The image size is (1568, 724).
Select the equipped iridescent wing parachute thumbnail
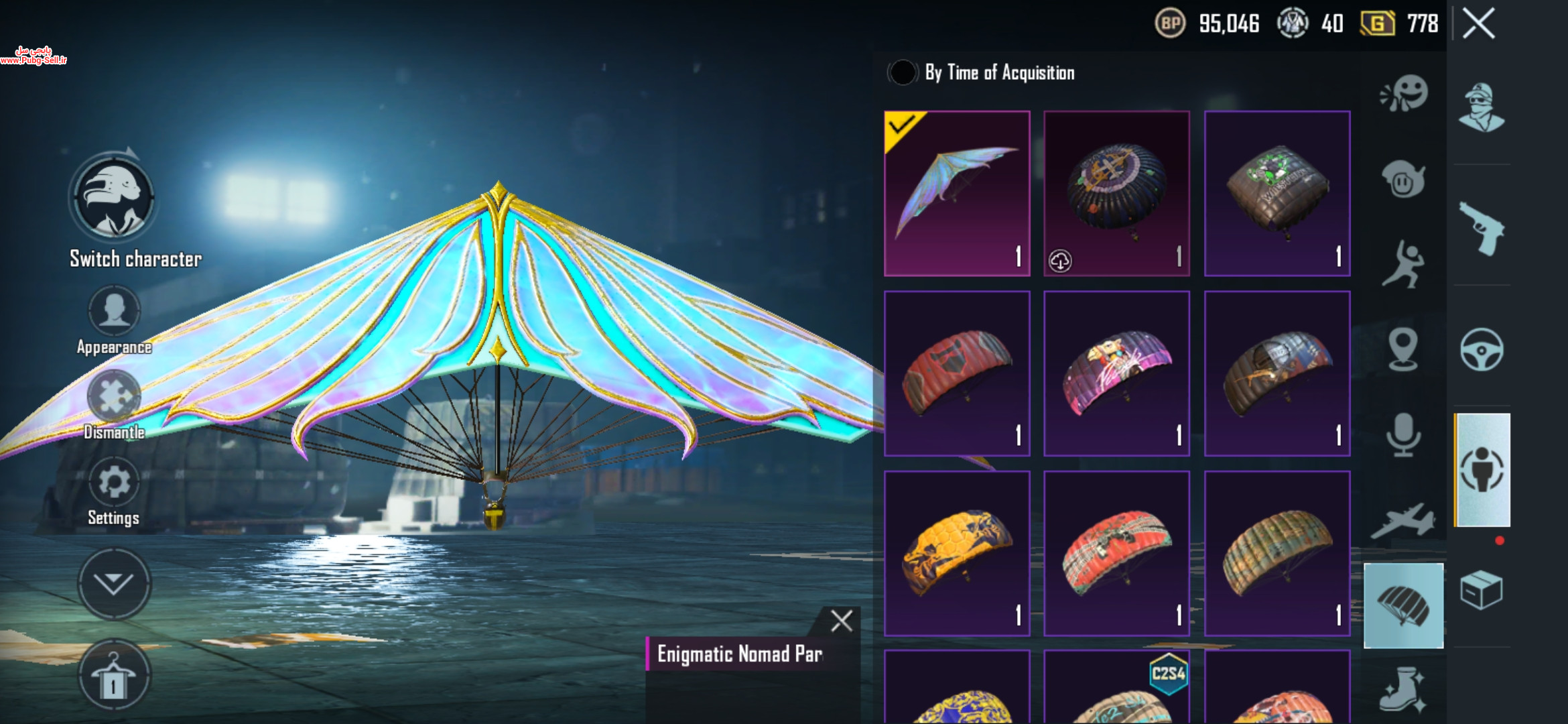[957, 194]
